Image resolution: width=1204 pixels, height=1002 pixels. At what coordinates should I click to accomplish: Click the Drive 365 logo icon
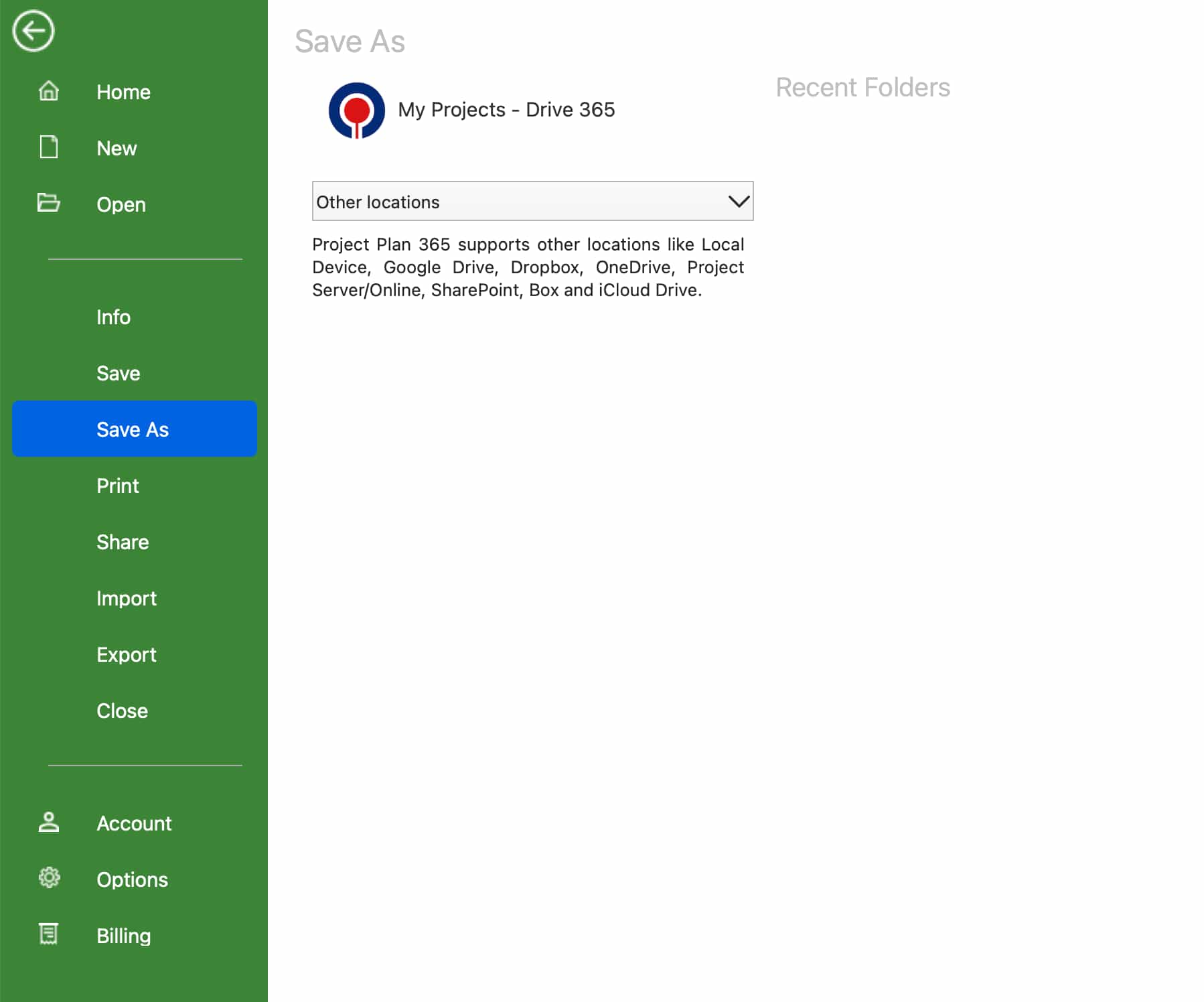[x=356, y=111]
